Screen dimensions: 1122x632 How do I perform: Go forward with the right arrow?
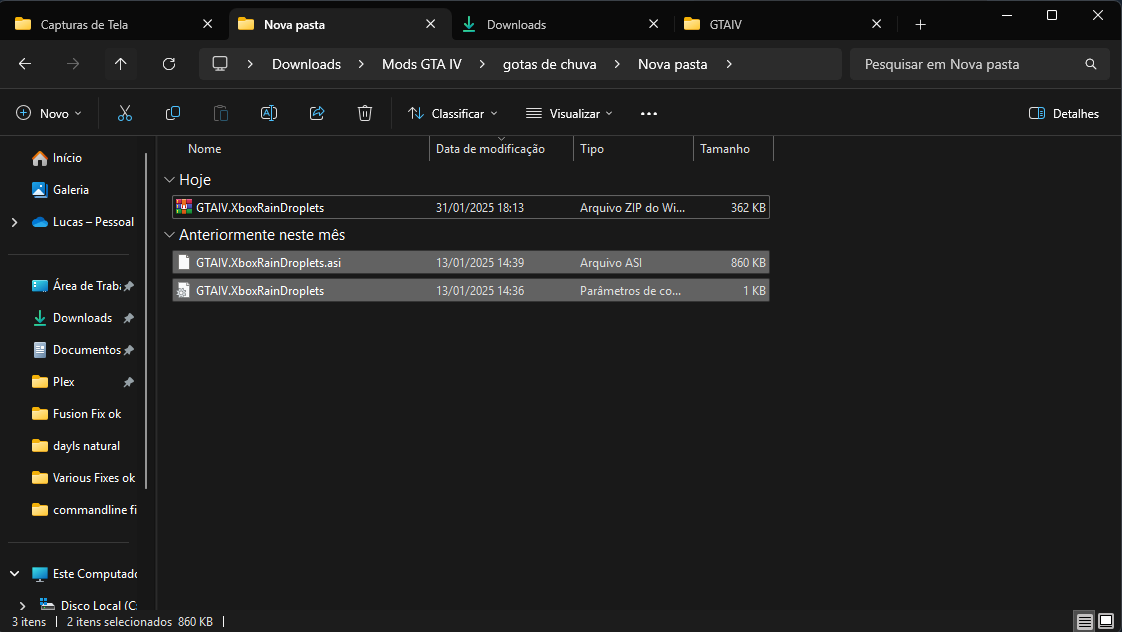pyautogui.click(x=73, y=64)
